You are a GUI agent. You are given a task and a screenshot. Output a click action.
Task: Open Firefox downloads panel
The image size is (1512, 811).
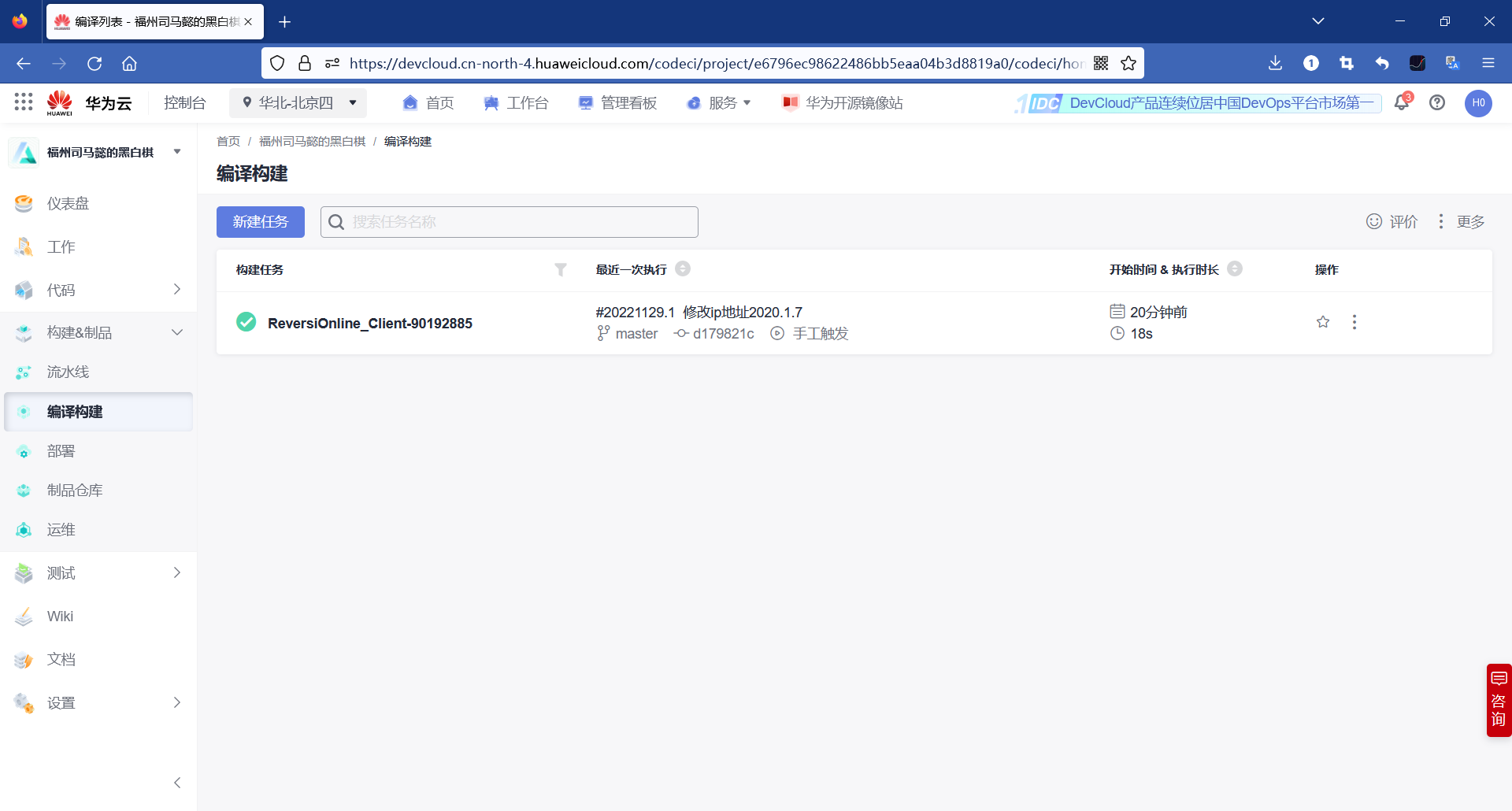(x=1276, y=63)
